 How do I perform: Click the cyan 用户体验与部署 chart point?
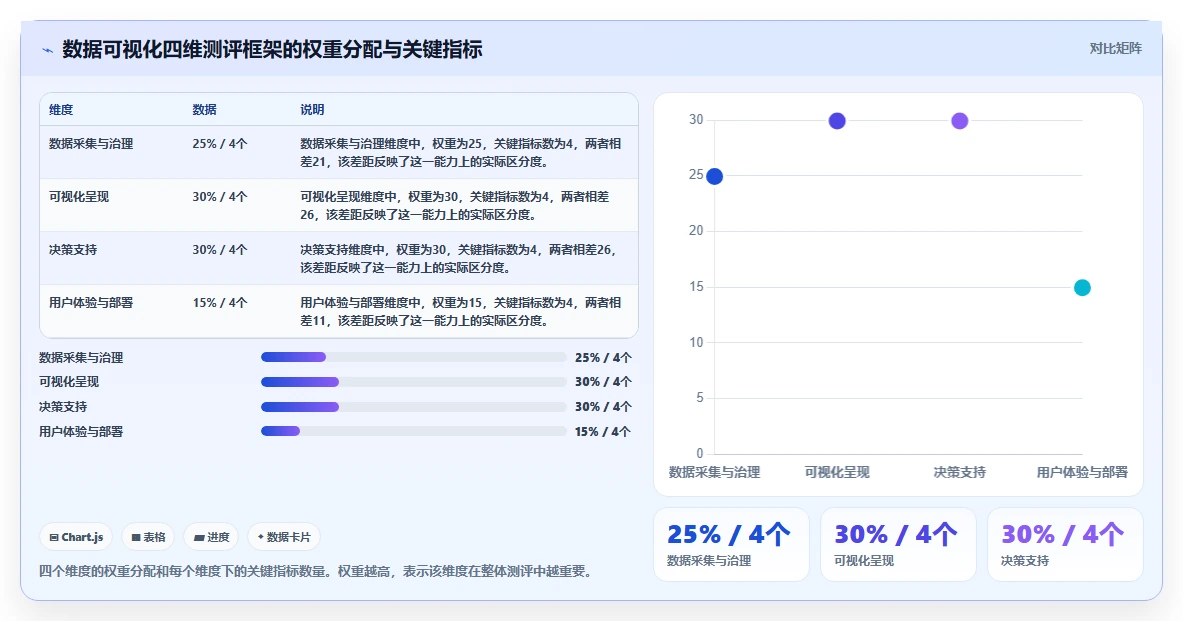coord(1082,287)
